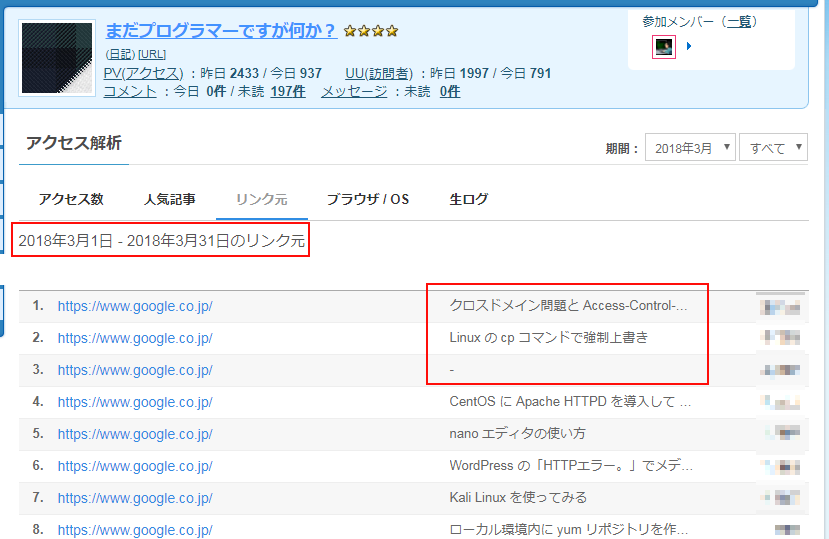The image size is (829, 539).
Task: Switch to the アクセス数 tab
Action: pyautogui.click(x=71, y=199)
